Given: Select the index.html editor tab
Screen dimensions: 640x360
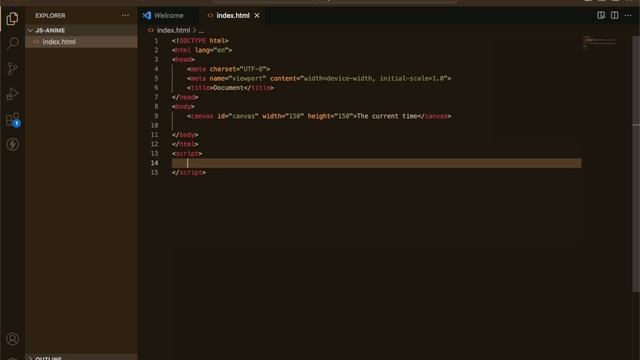Looking at the screenshot, I should click(x=233, y=16).
